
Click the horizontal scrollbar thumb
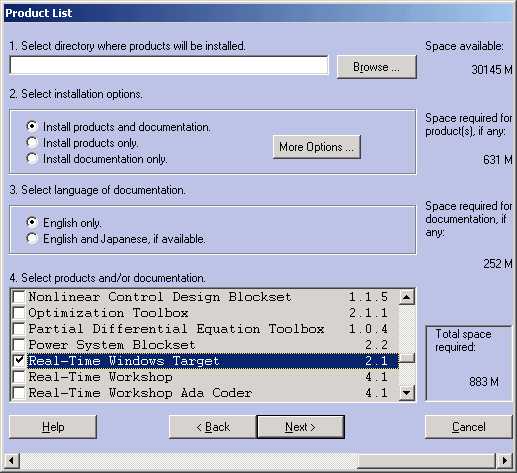(427, 461)
